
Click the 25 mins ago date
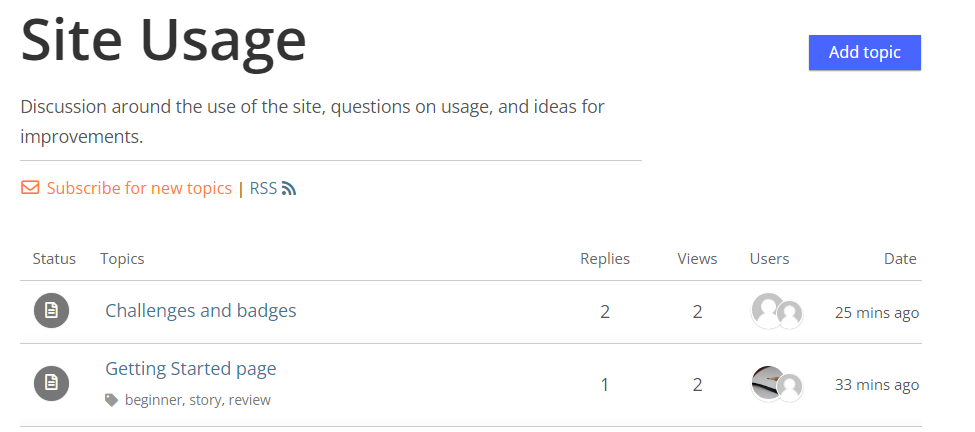tap(877, 312)
